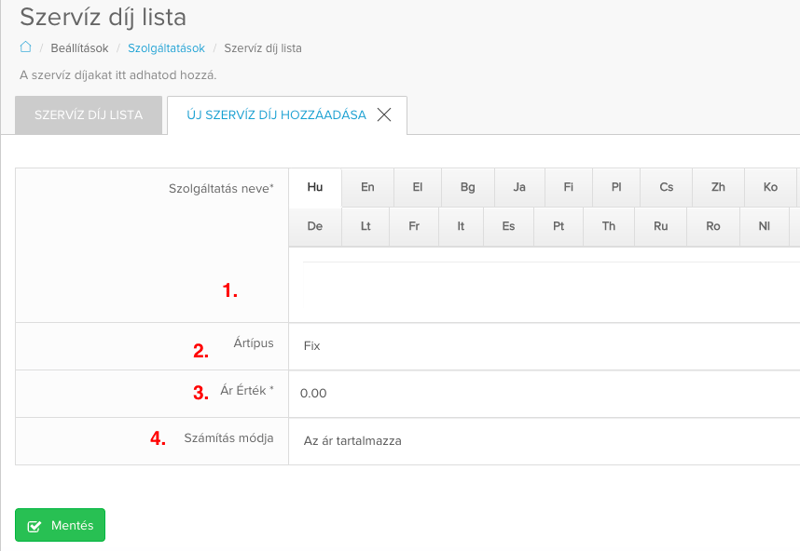800x551 pixels.
Task: Click the Szolgáltatás neve text field
Action: (552, 284)
